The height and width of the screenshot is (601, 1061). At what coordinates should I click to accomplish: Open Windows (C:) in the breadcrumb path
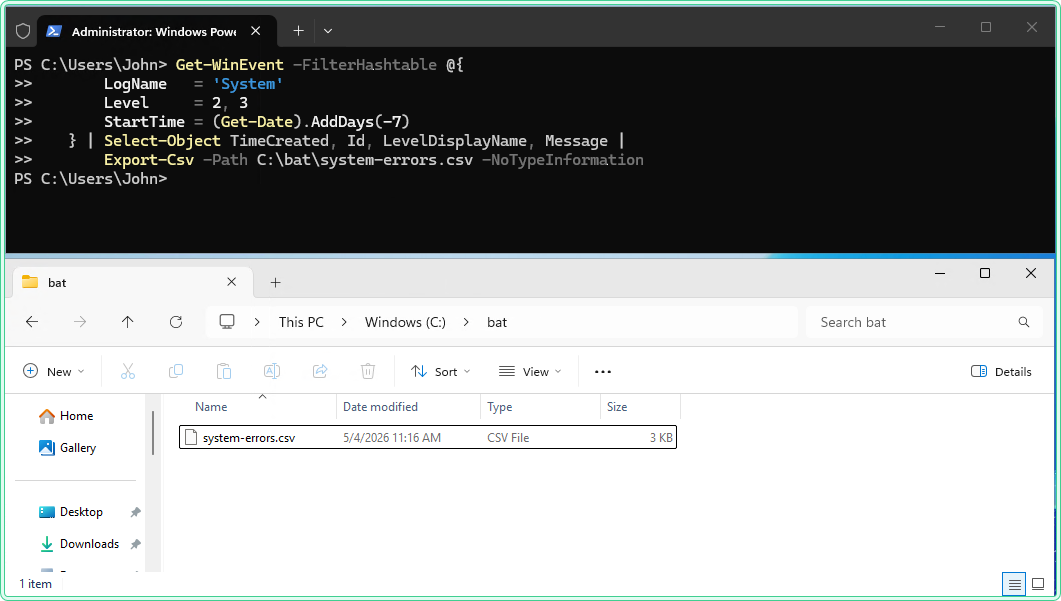point(405,322)
